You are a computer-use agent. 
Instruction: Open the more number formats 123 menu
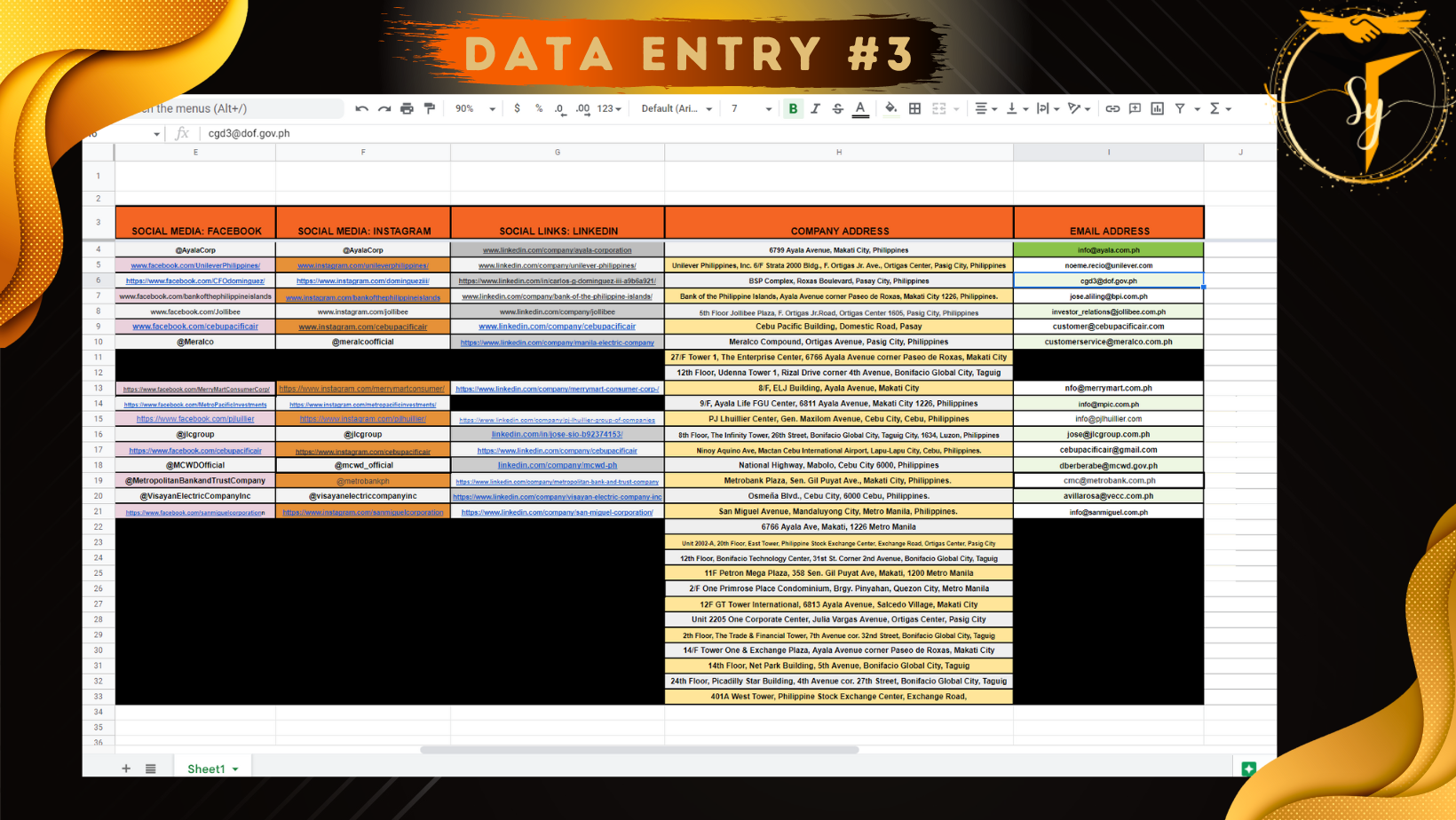(x=609, y=108)
